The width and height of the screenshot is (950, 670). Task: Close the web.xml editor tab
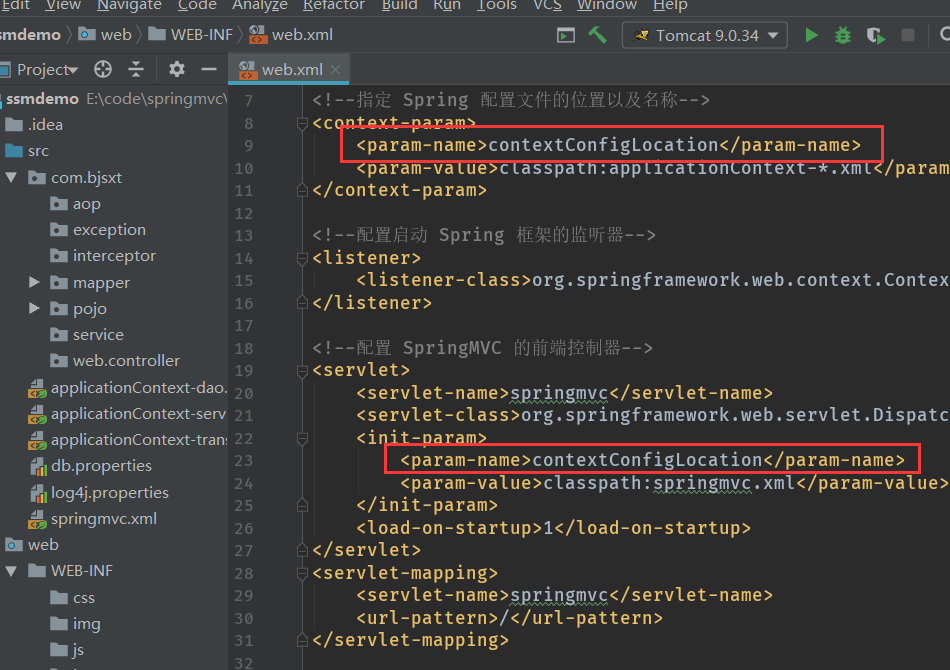coord(335,70)
